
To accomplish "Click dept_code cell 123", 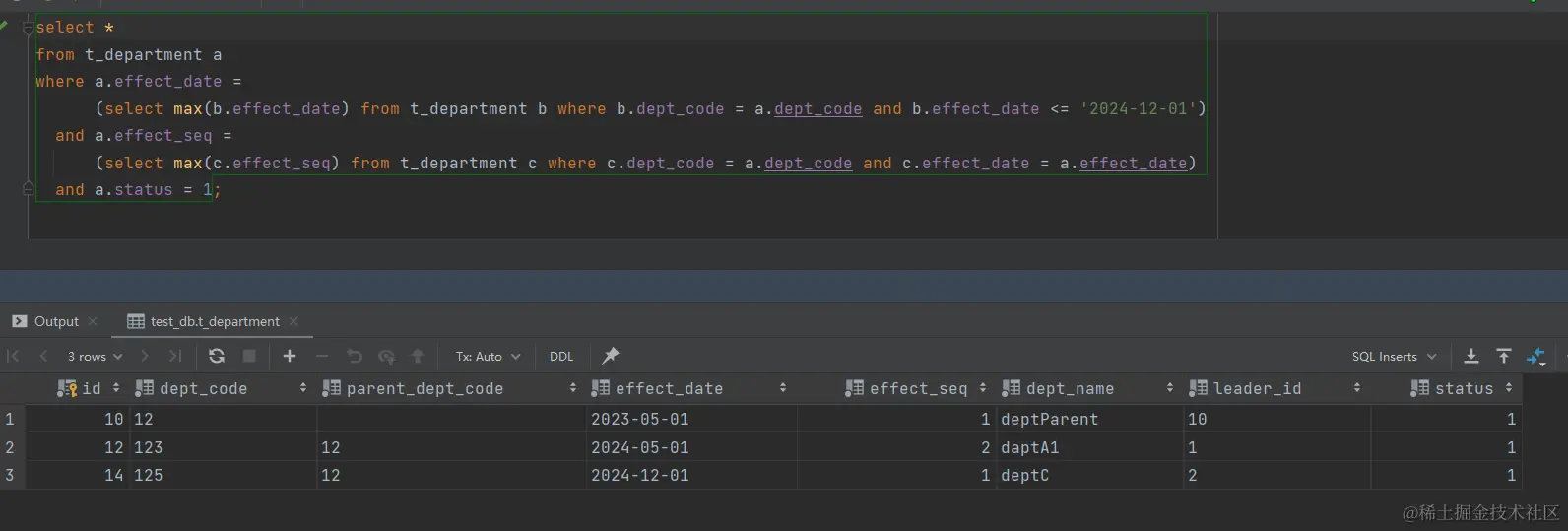I will pyautogui.click(x=223, y=447).
